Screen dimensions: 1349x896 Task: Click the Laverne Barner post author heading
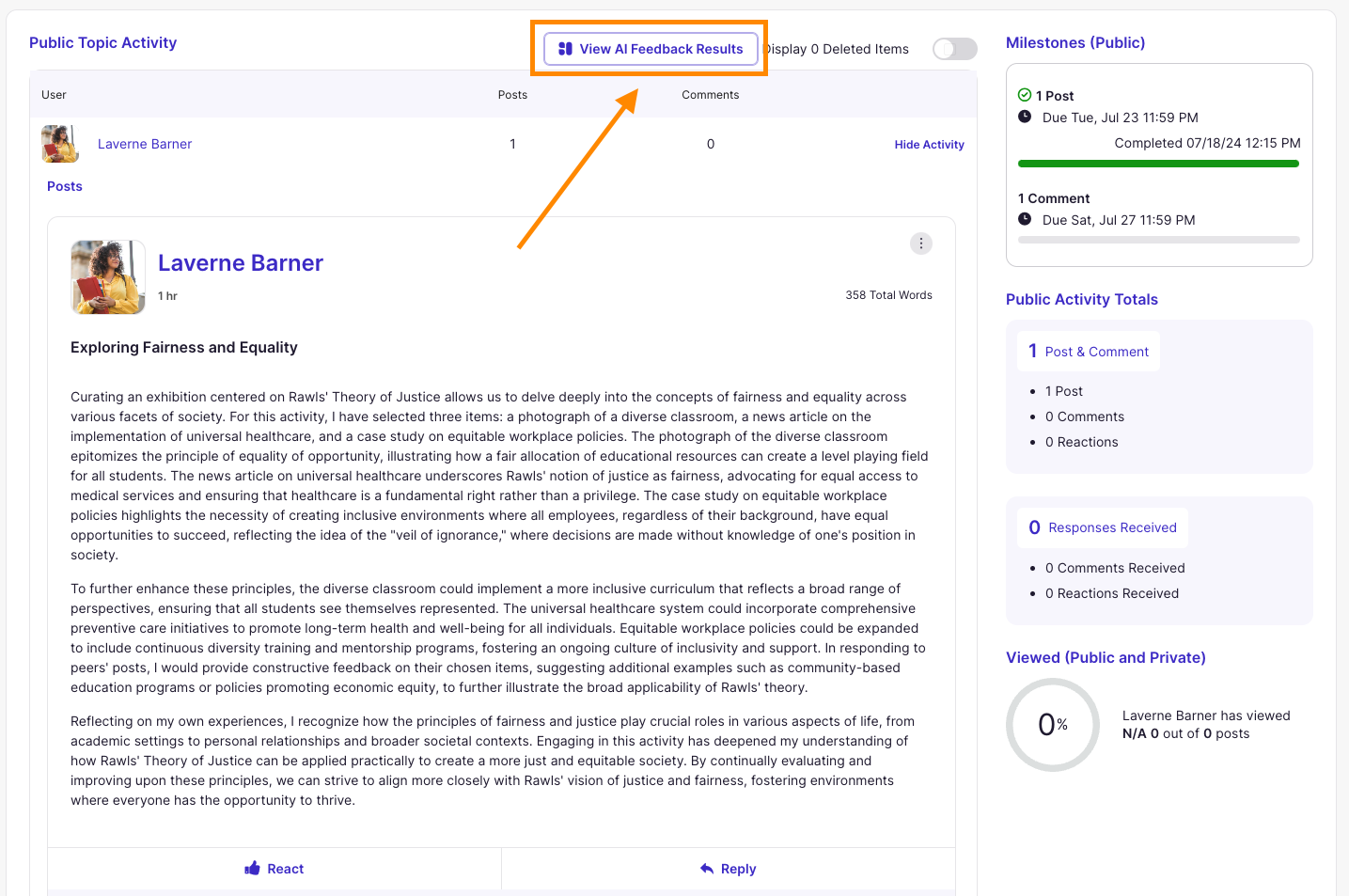pos(241,263)
